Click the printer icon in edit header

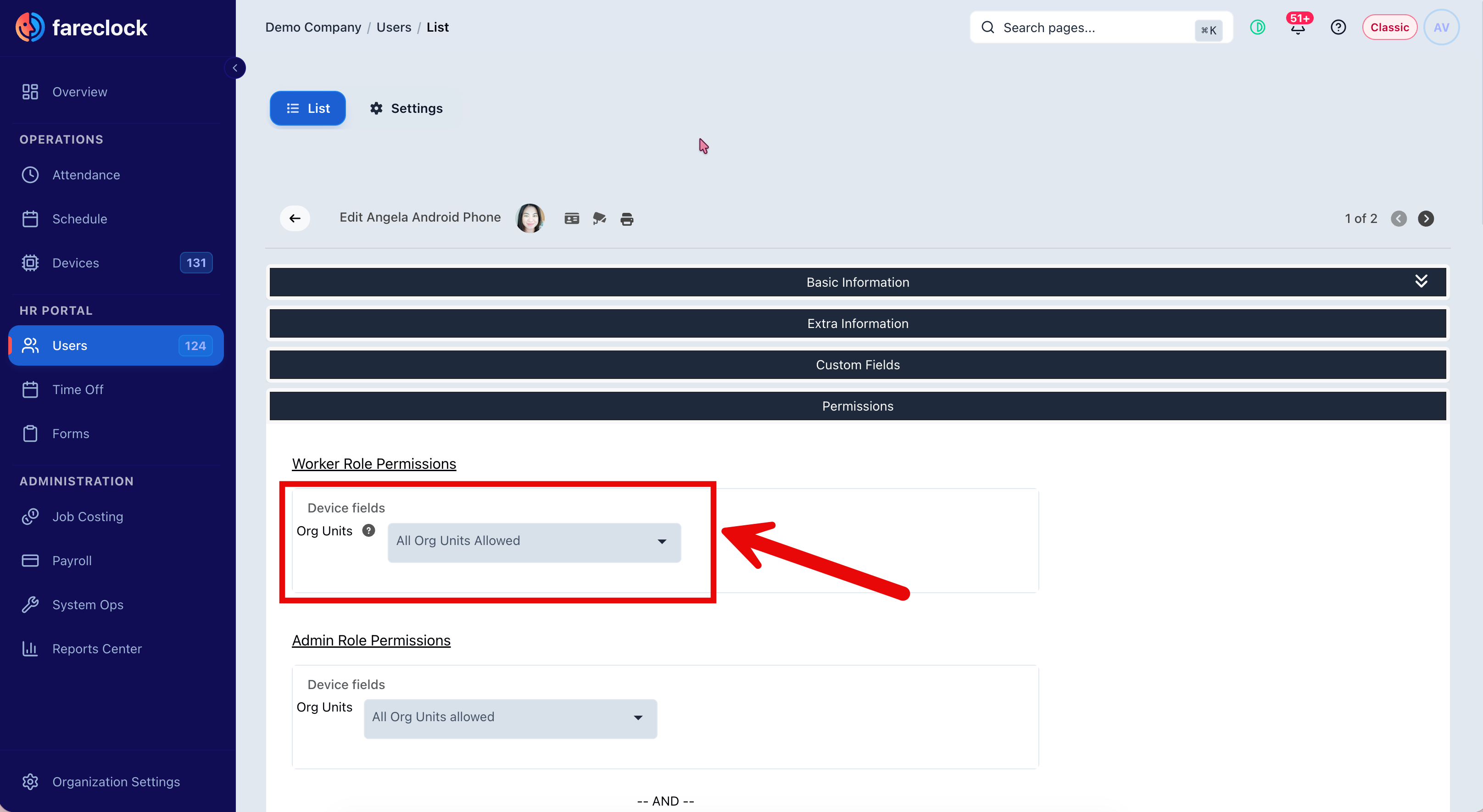tap(627, 219)
